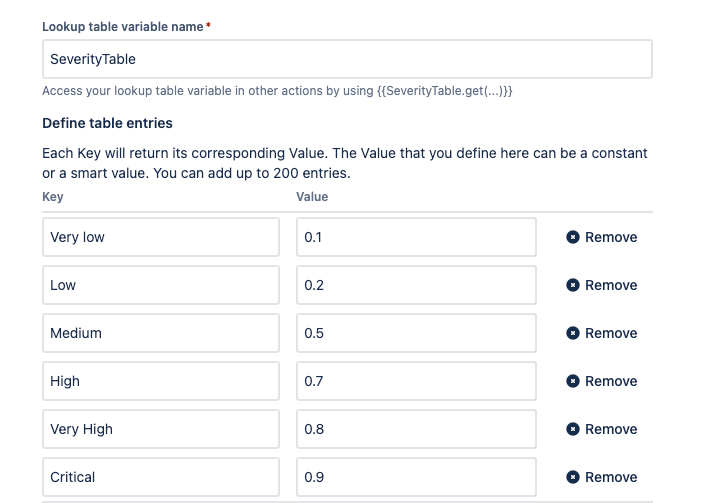
Task: Click the remove icon beside Critical
Action: pyautogui.click(x=573, y=477)
